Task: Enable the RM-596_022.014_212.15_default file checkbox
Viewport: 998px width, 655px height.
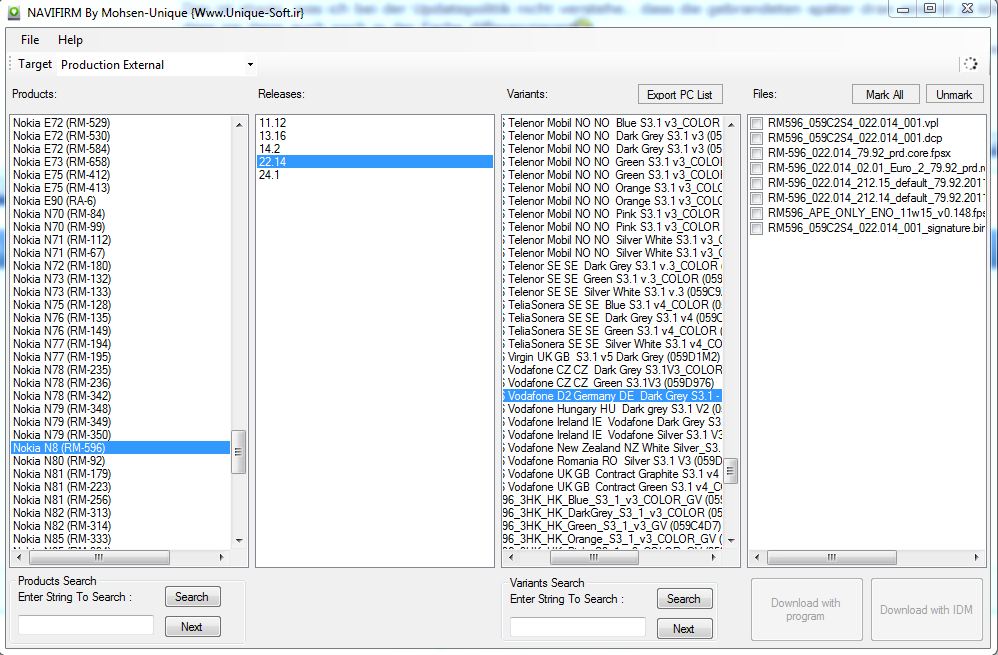Action: coord(757,183)
